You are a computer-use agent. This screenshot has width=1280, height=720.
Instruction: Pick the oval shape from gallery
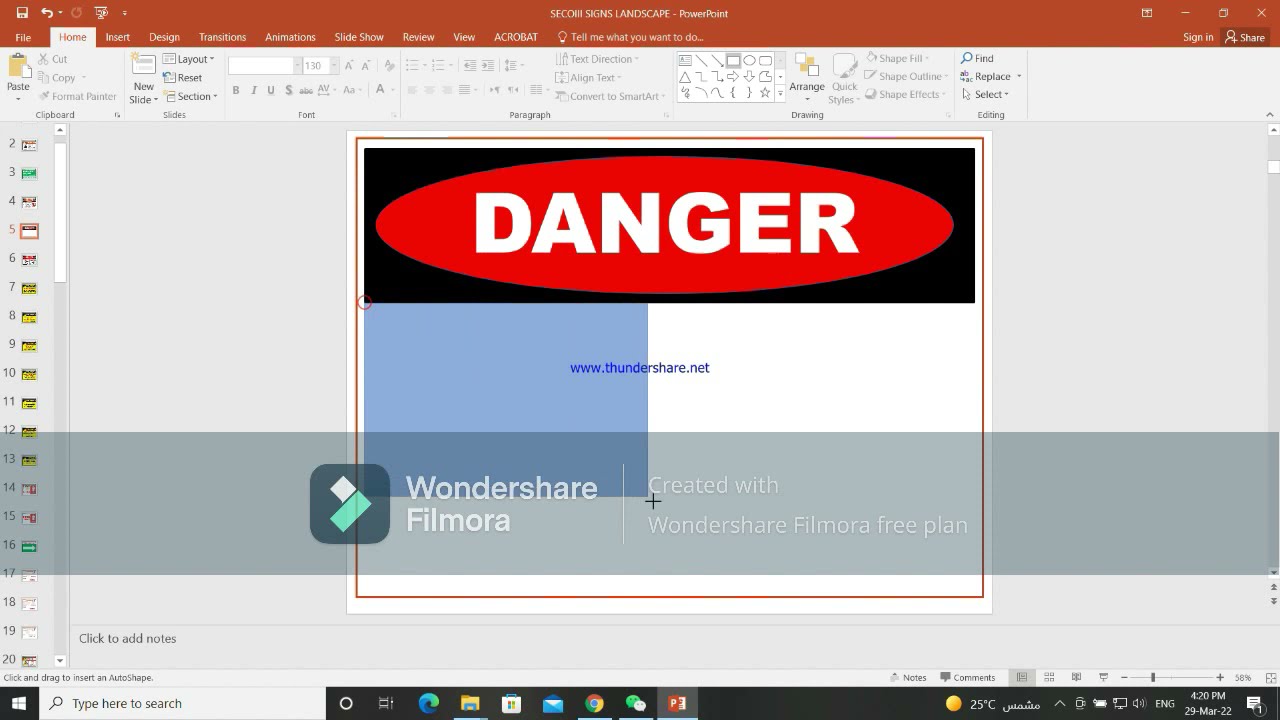[749, 60]
